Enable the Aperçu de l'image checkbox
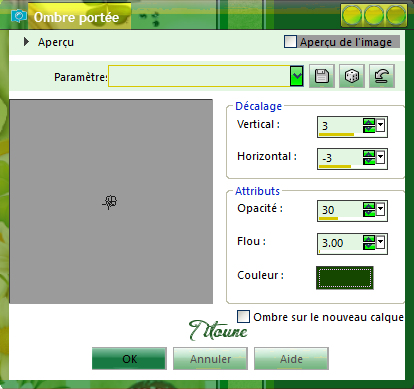Image resolution: width=414 pixels, height=389 pixels. [x=290, y=42]
